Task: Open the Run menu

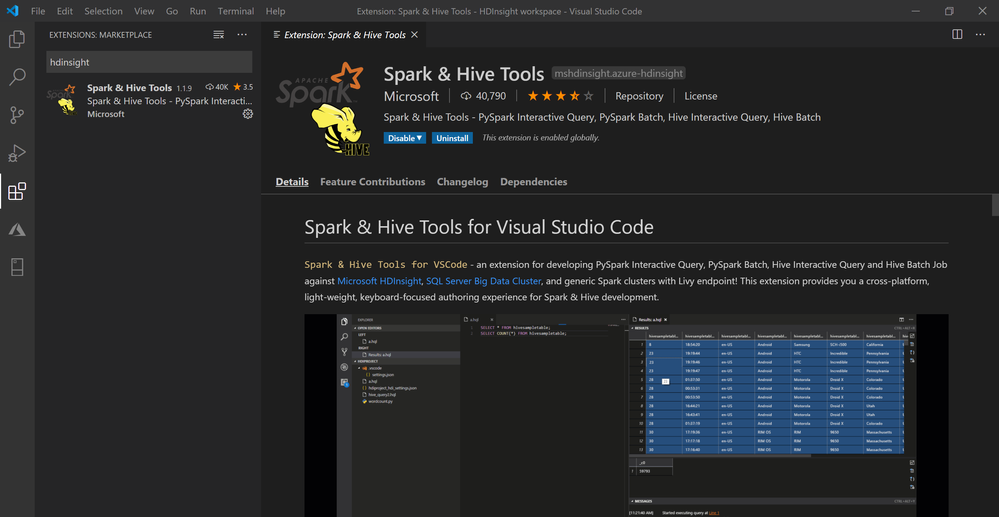Action: pos(198,11)
